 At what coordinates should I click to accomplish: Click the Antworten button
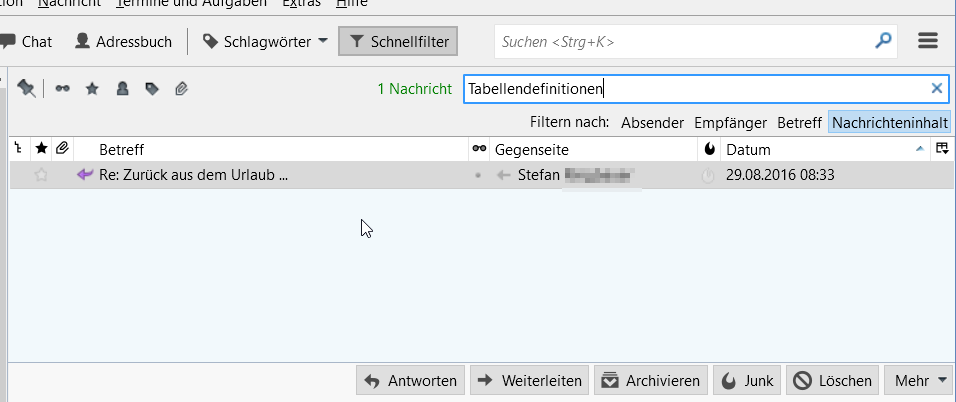pos(411,380)
